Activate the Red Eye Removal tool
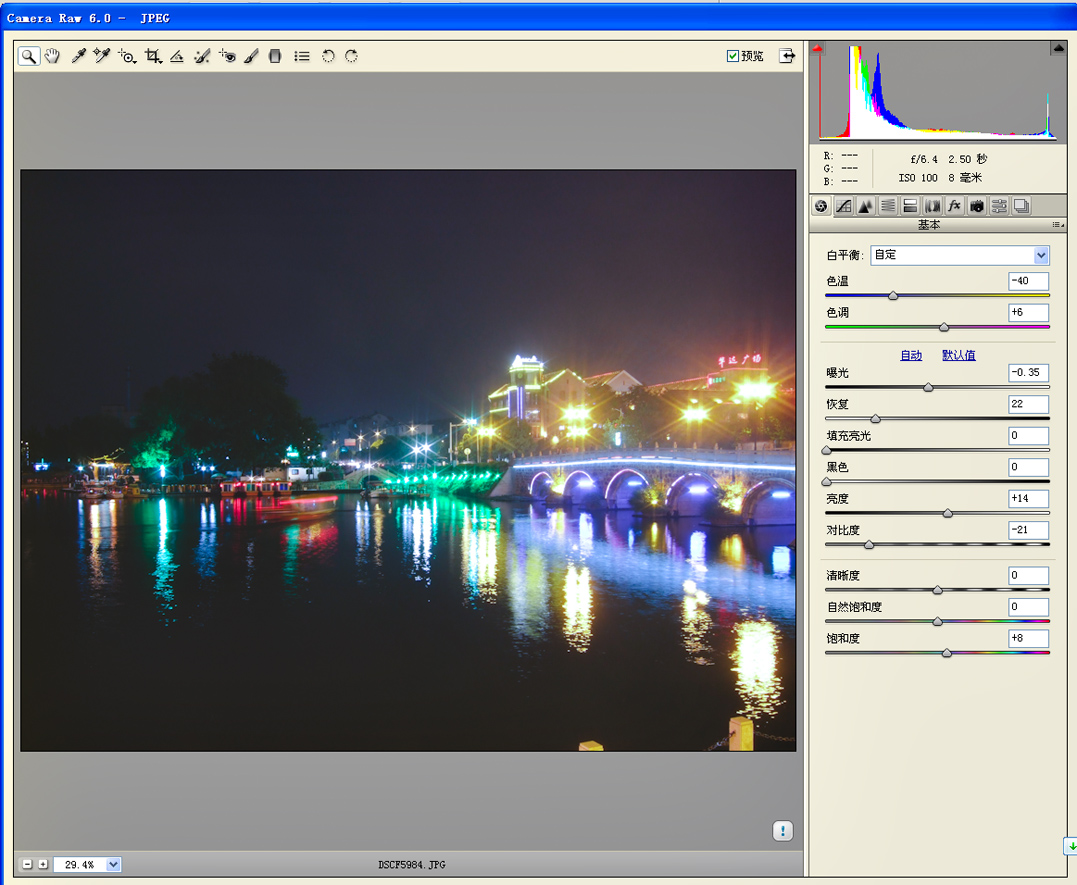The height and width of the screenshot is (885, 1077). click(x=227, y=57)
